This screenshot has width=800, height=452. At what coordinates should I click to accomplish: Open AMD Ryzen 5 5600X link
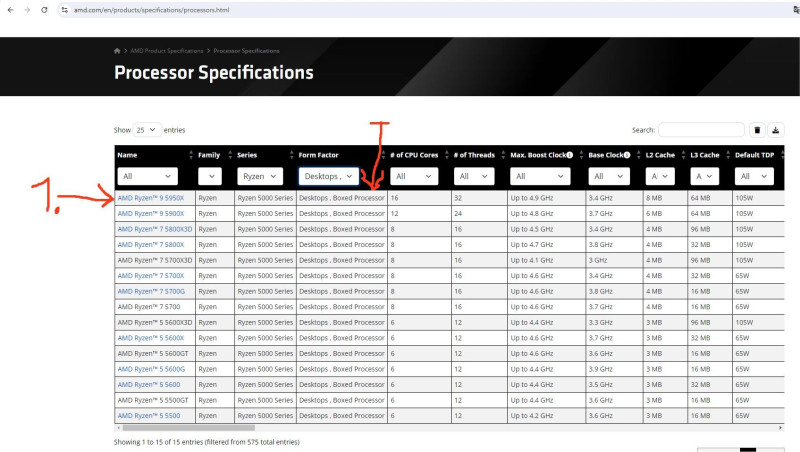tap(151, 338)
